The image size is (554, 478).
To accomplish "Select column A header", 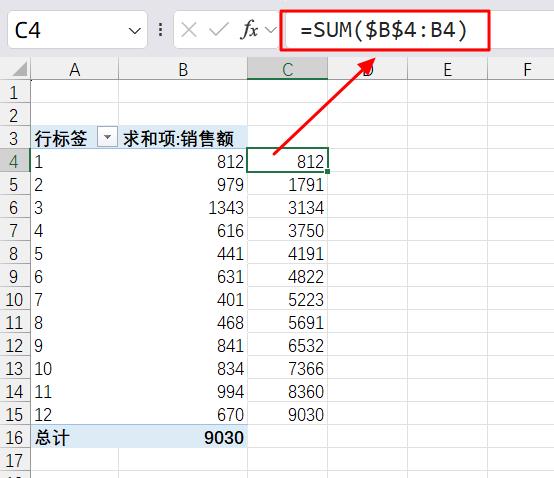I will (x=75, y=69).
